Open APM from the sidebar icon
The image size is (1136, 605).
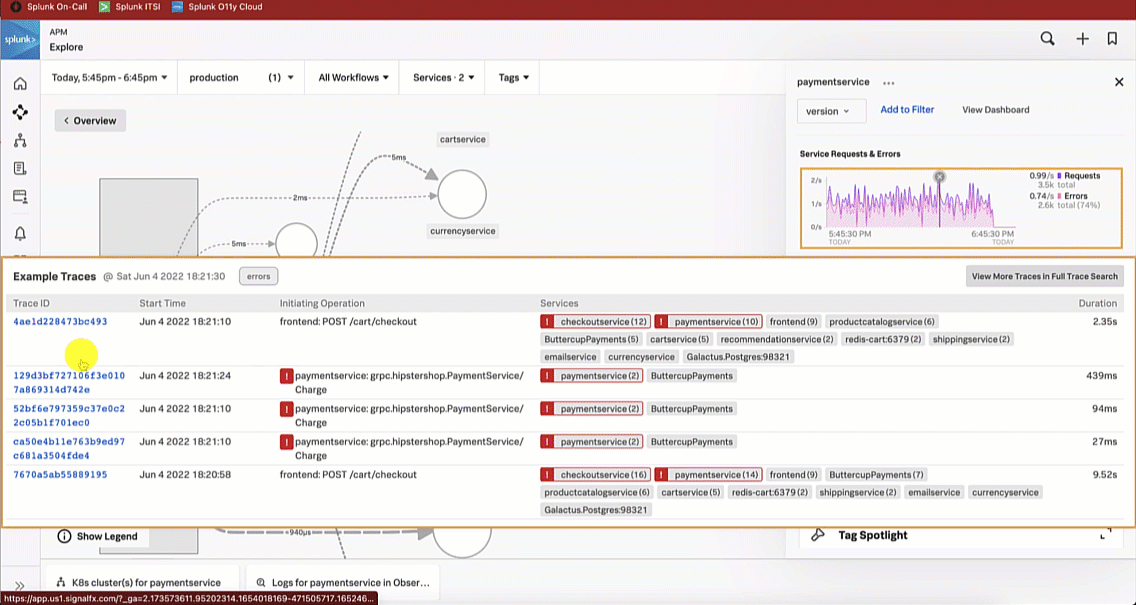(20, 112)
